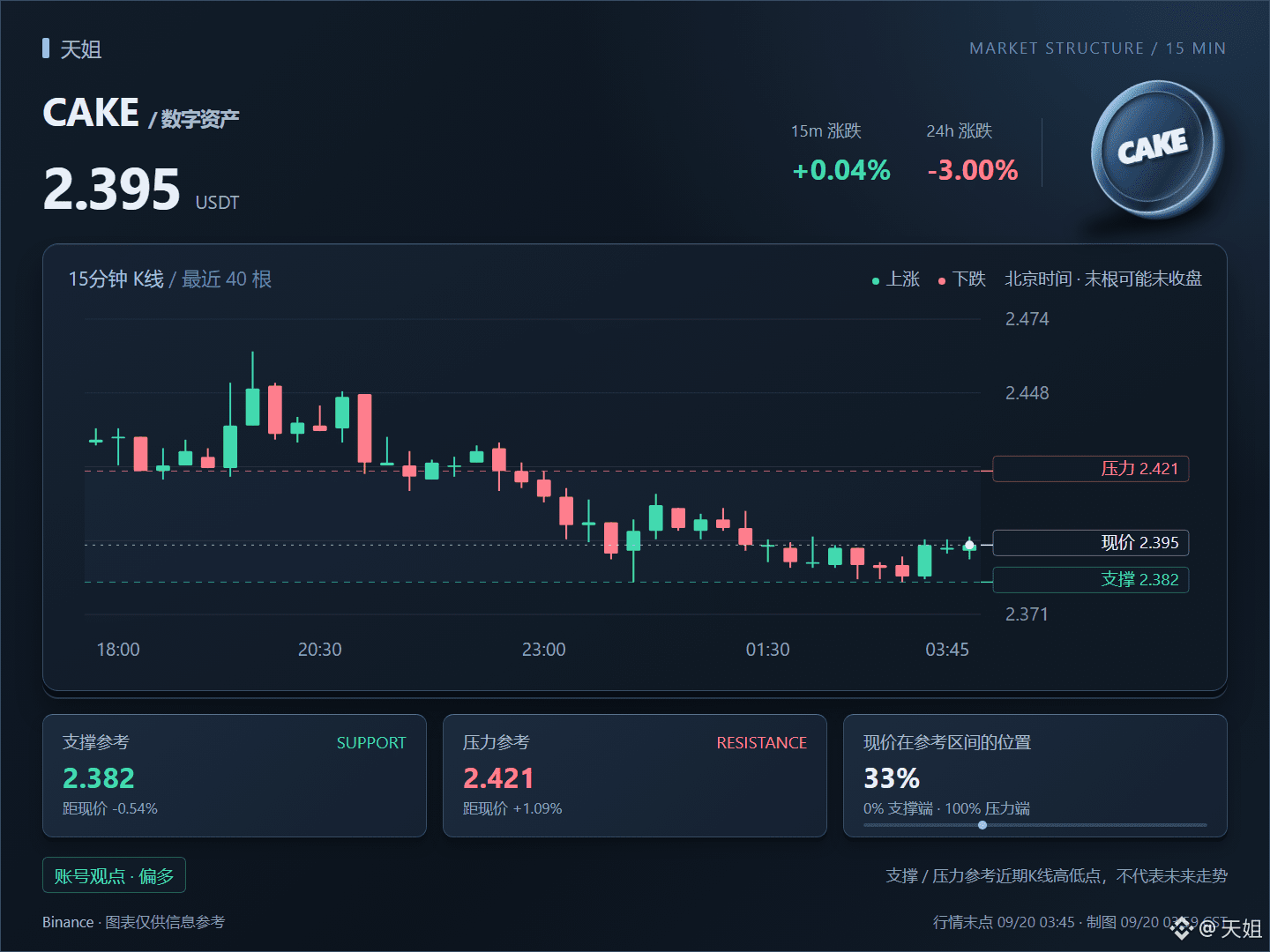Click the green 上涨 legend dot

[x=875, y=281]
